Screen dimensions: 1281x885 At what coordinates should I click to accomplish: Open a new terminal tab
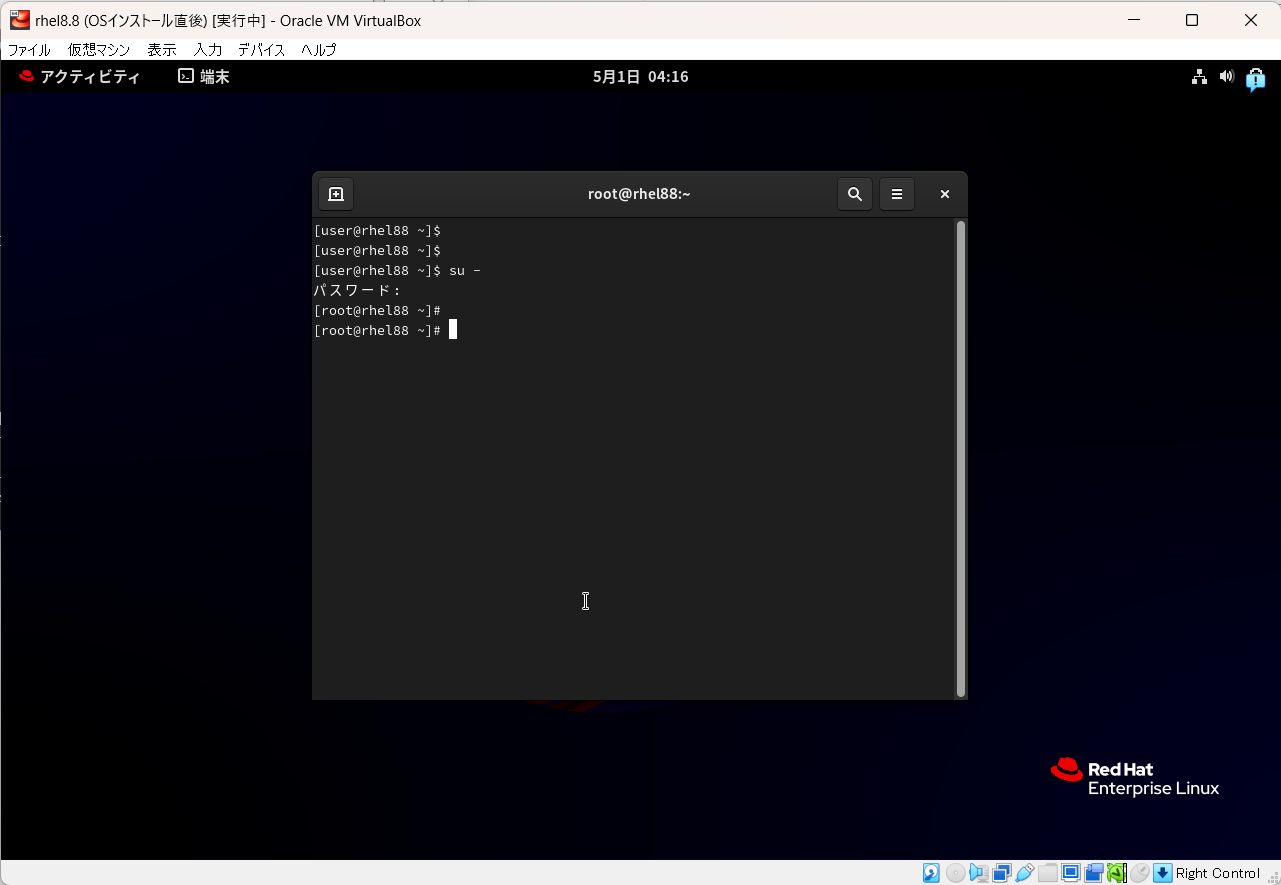coord(335,194)
